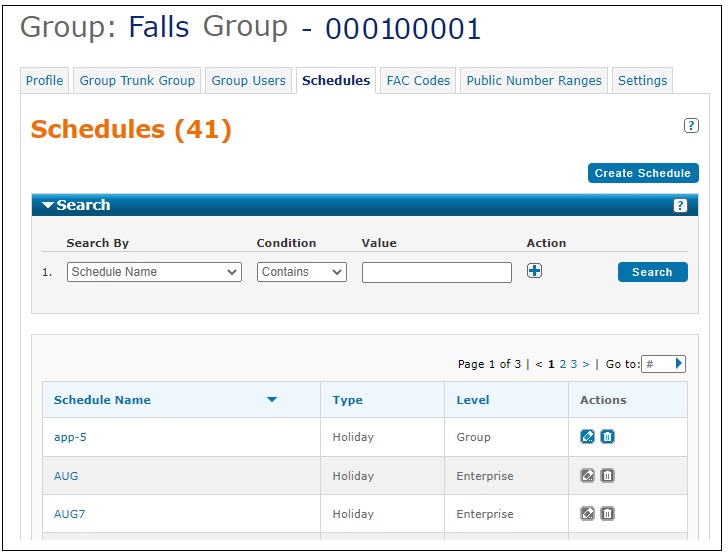Open help icon in Search panel header
The width and height of the screenshot is (728, 559).
click(x=680, y=205)
